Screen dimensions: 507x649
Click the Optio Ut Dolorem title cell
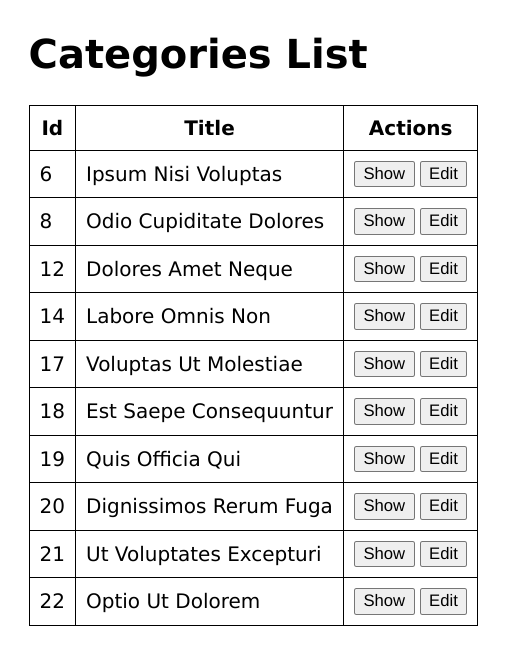(209, 601)
